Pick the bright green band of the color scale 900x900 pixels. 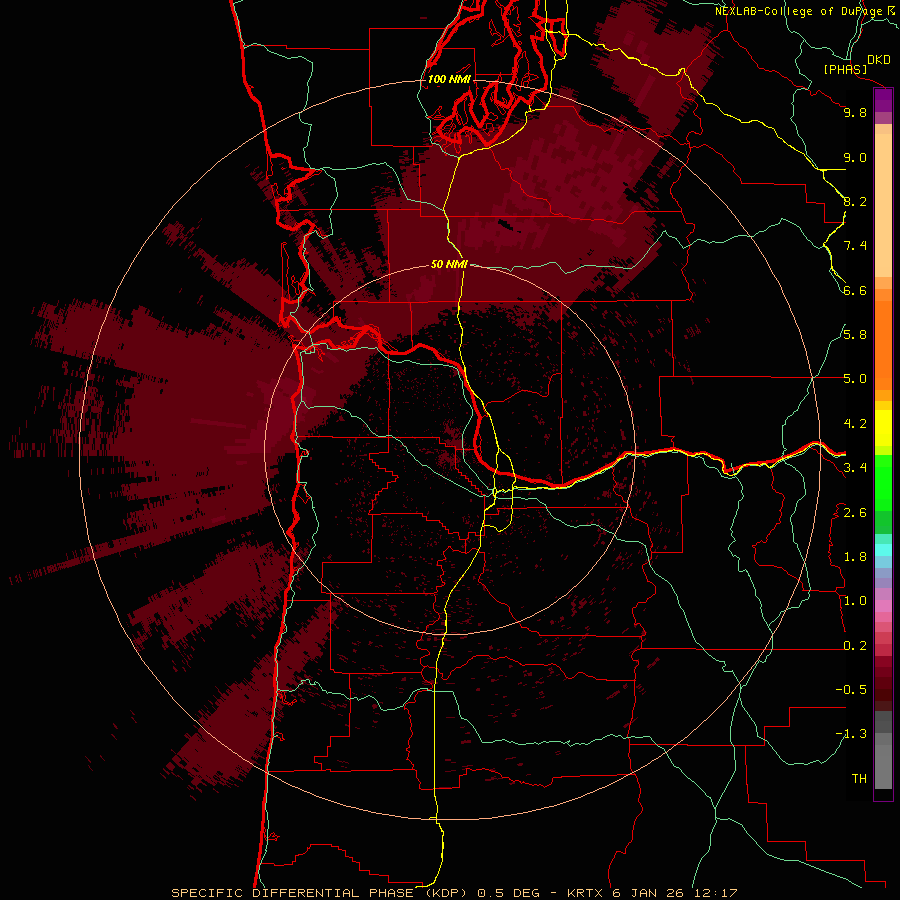click(x=883, y=482)
